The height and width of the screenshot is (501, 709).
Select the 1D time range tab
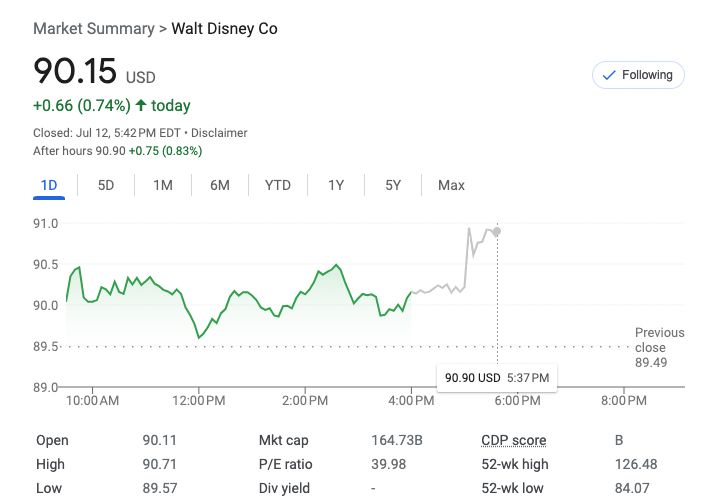point(49,185)
